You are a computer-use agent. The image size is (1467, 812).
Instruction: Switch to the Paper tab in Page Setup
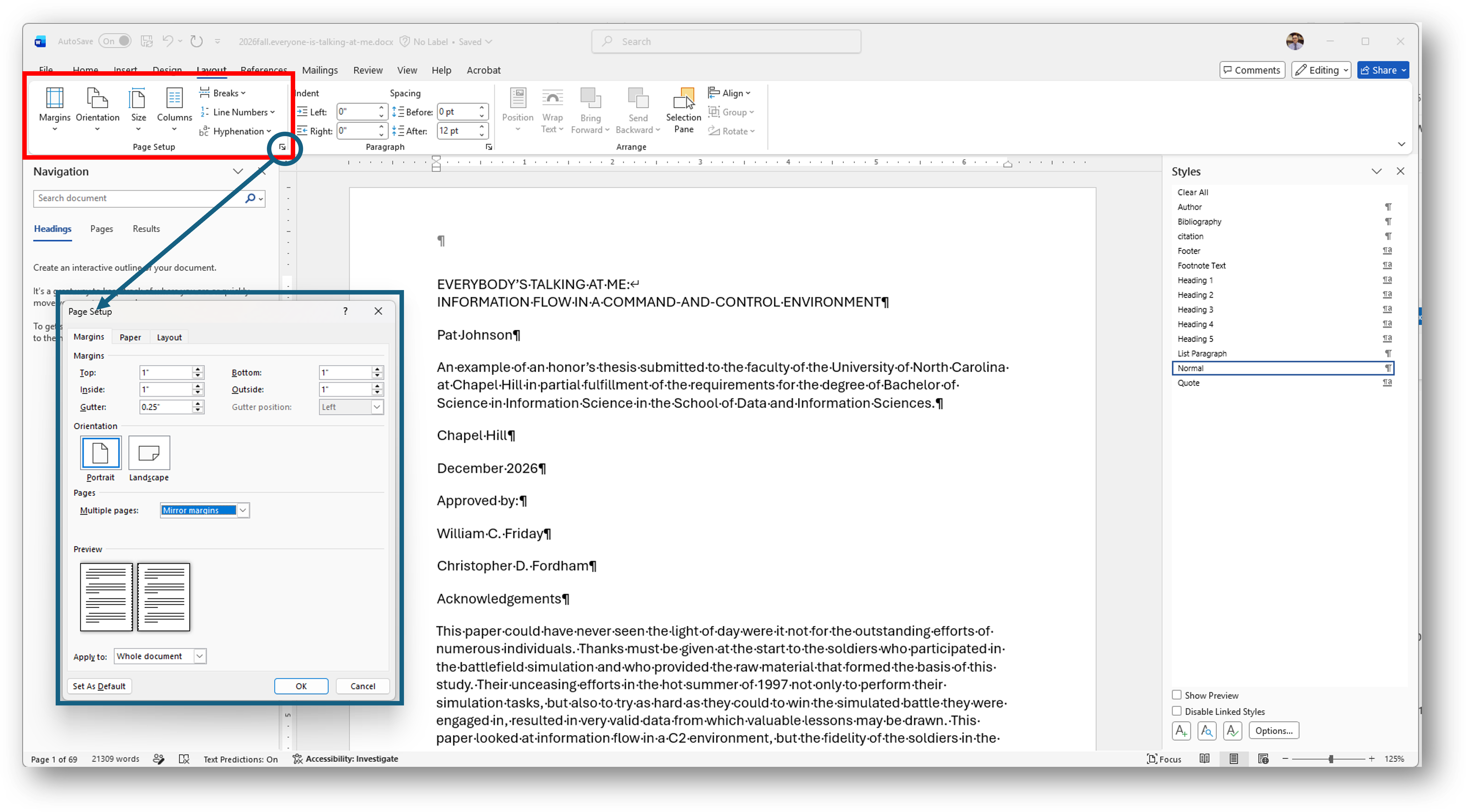pyautogui.click(x=130, y=337)
